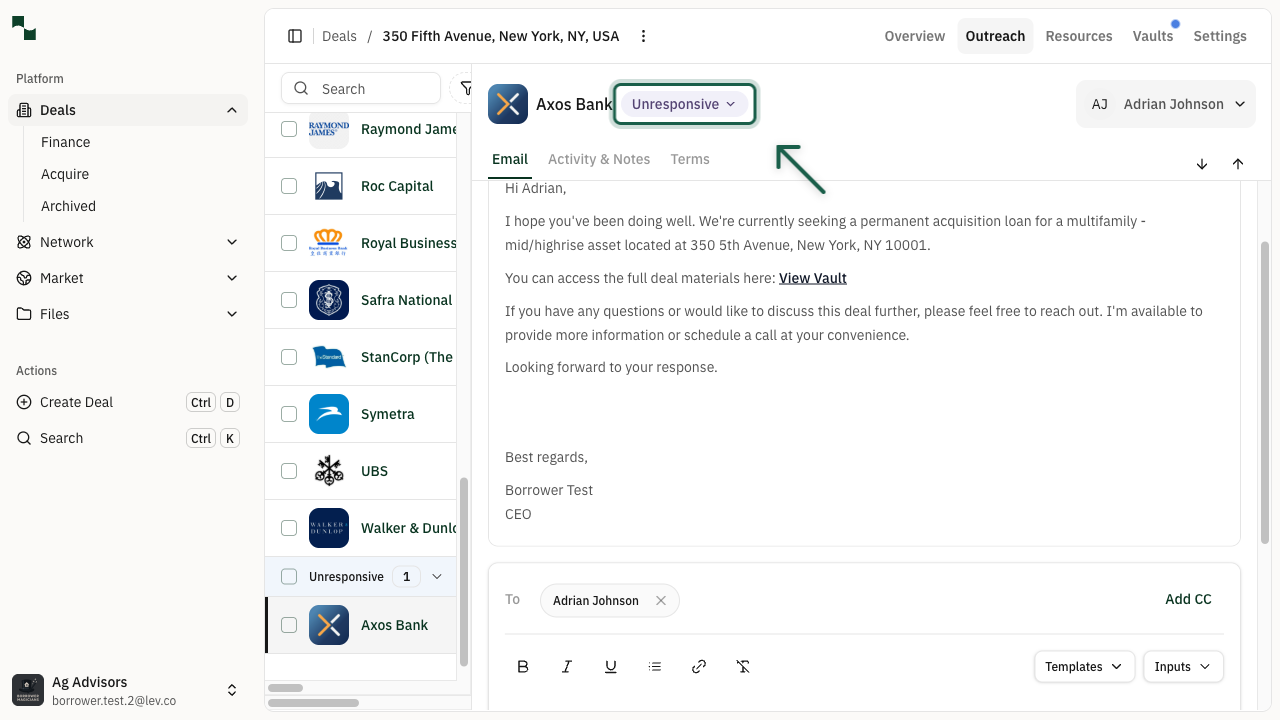Viewport: 1280px width, 720px height.
Task: Click the Add CC button
Action: [x=1188, y=599]
